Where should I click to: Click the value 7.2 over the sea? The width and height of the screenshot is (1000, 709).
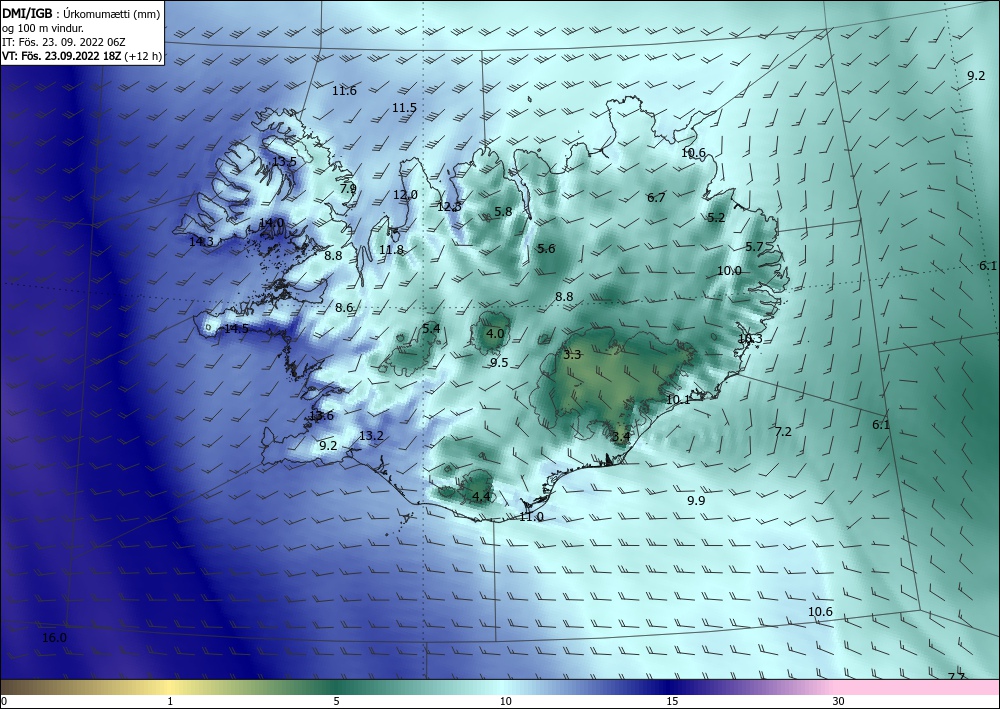coord(783,432)
